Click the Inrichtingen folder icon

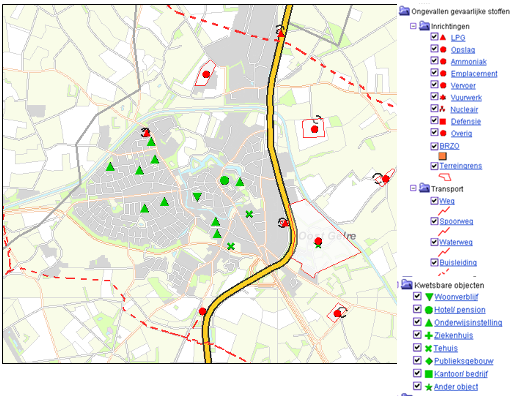pyautogui.click(x=424, y=26)
